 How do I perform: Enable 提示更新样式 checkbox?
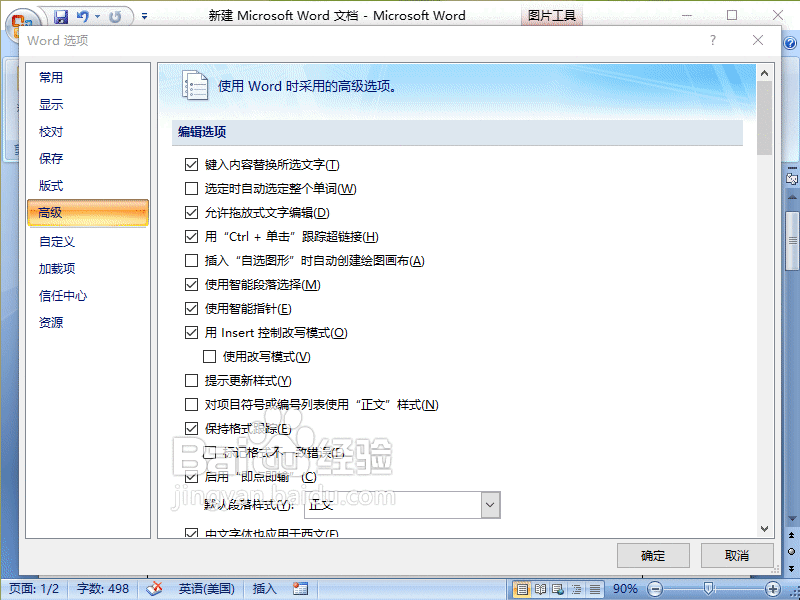(x=191, y=381)
